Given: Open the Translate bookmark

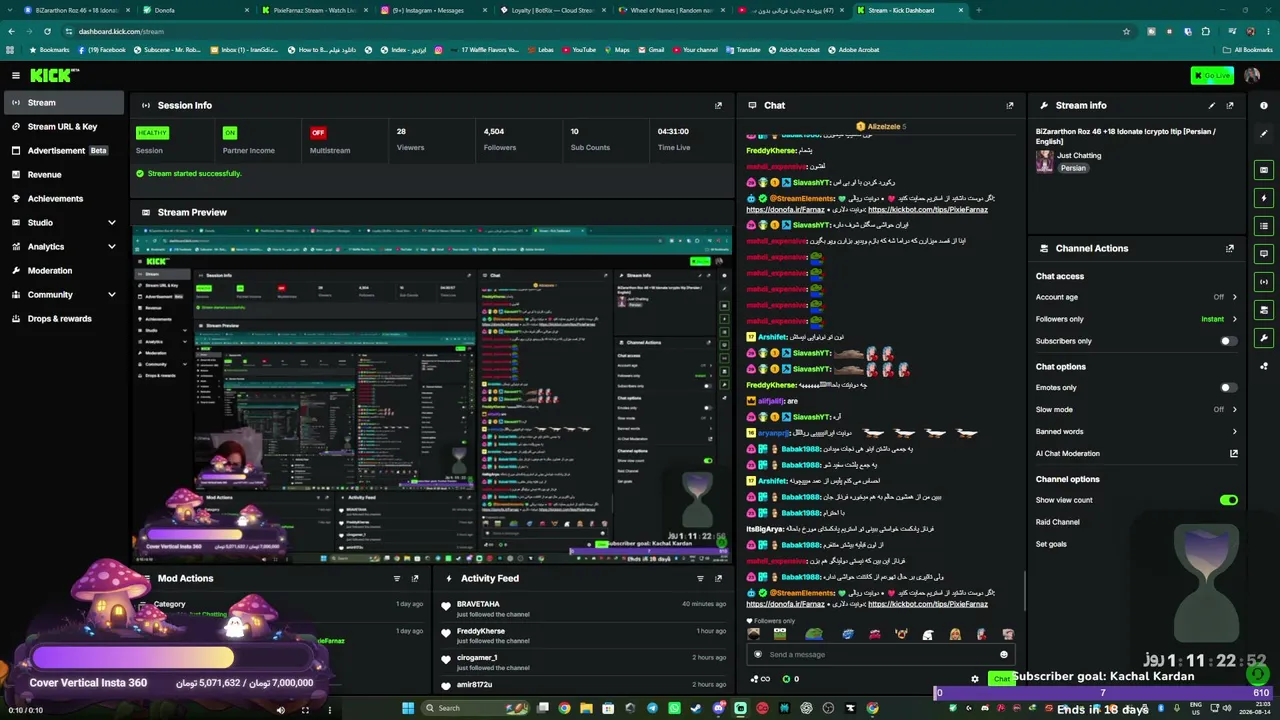Looking at the screenshot, I should [x=743, y=50].
